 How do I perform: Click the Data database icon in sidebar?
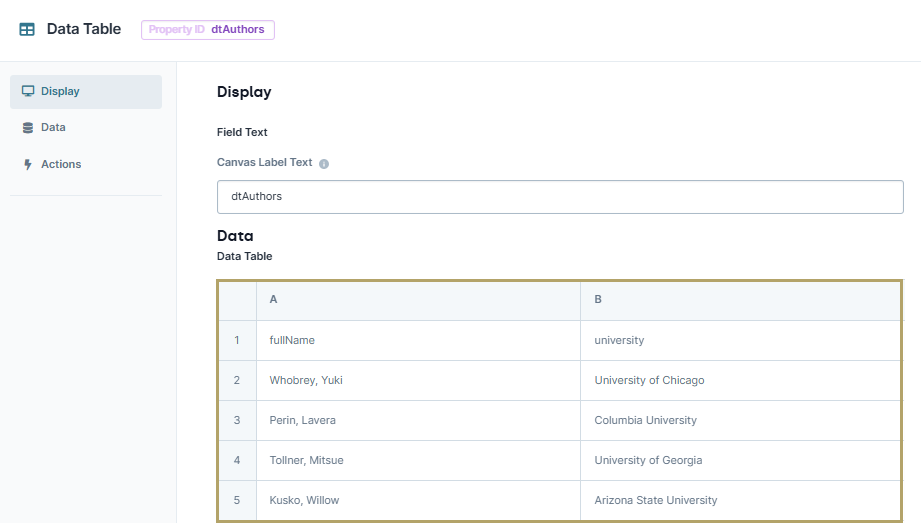point(28,128)
